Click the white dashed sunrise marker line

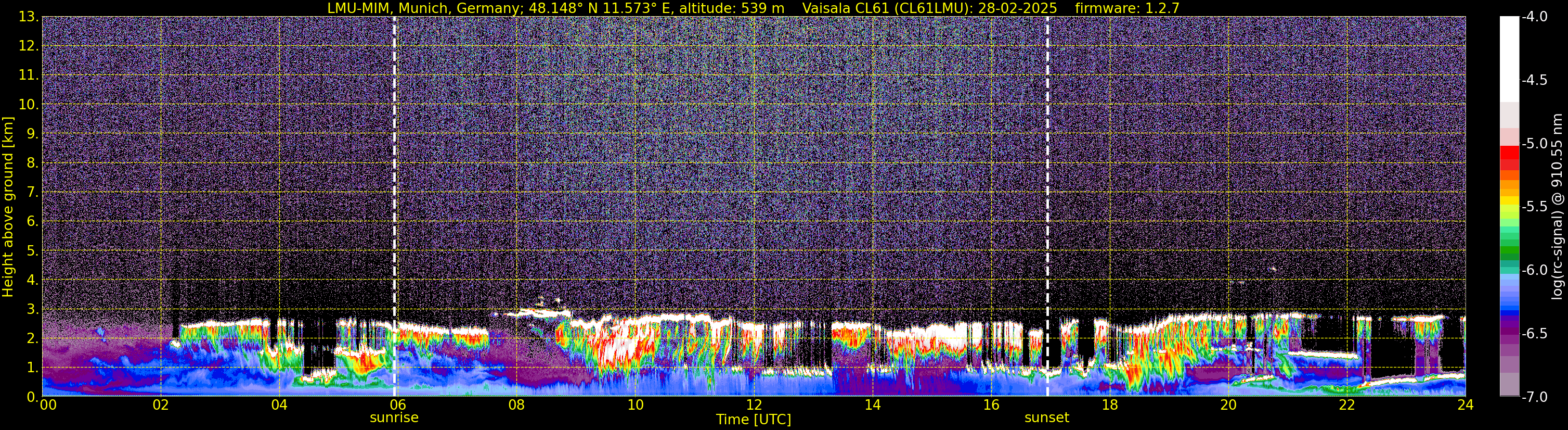pos(394,207)
